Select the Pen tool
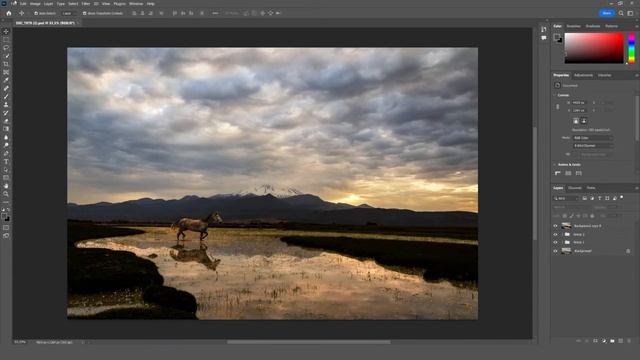 click(6, 153)
